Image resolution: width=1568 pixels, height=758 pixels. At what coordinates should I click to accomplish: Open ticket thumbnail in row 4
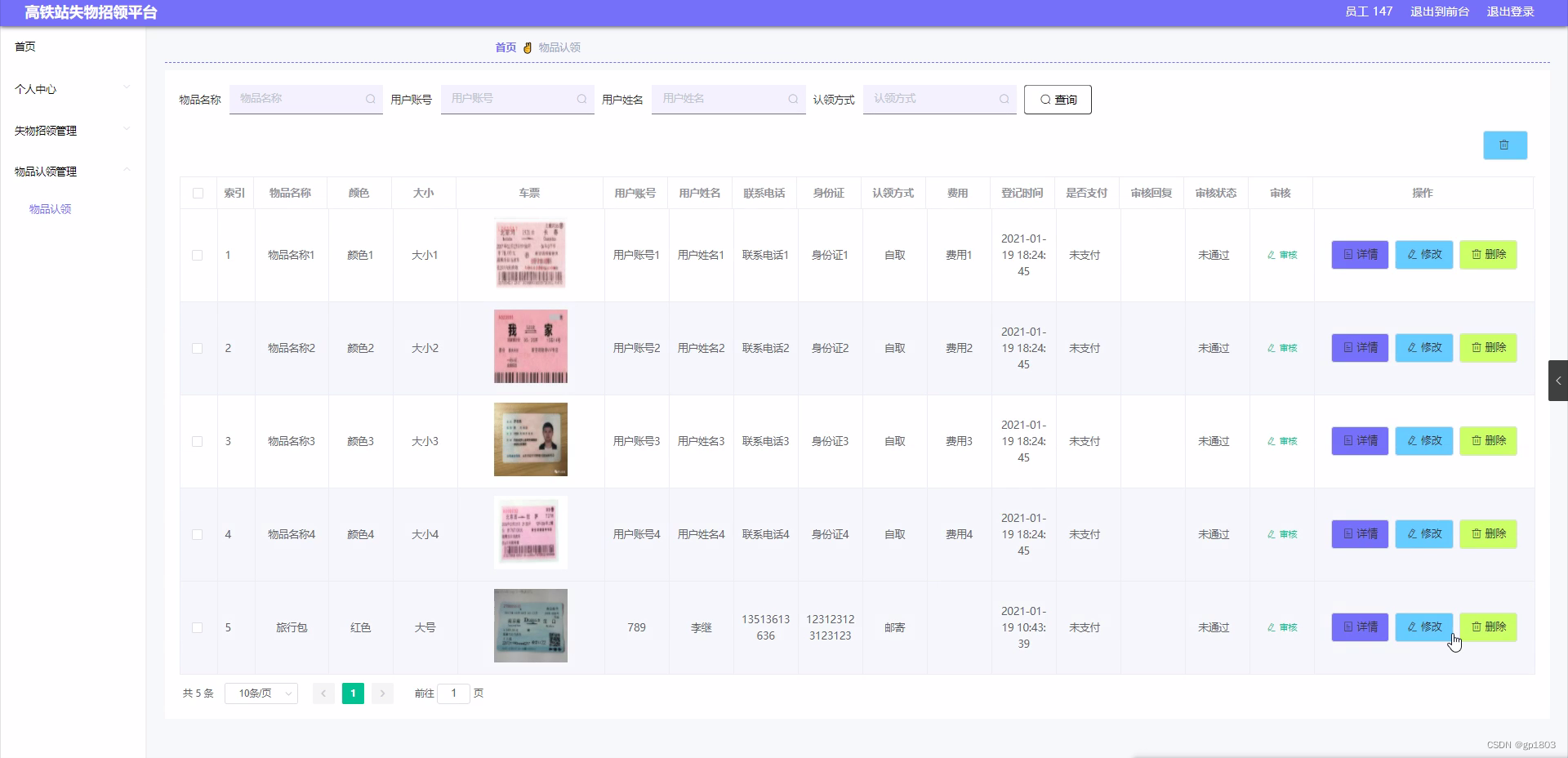pyautogui.click(x=531, y=533)
